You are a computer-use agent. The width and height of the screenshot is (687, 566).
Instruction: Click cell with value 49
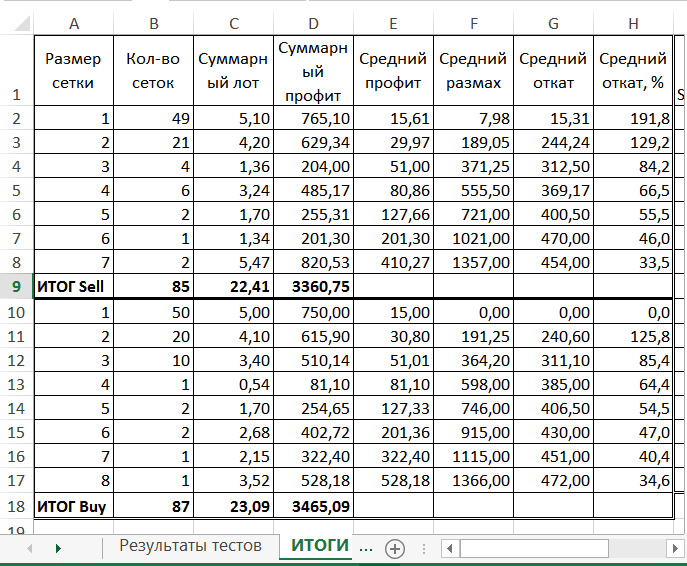153,118
